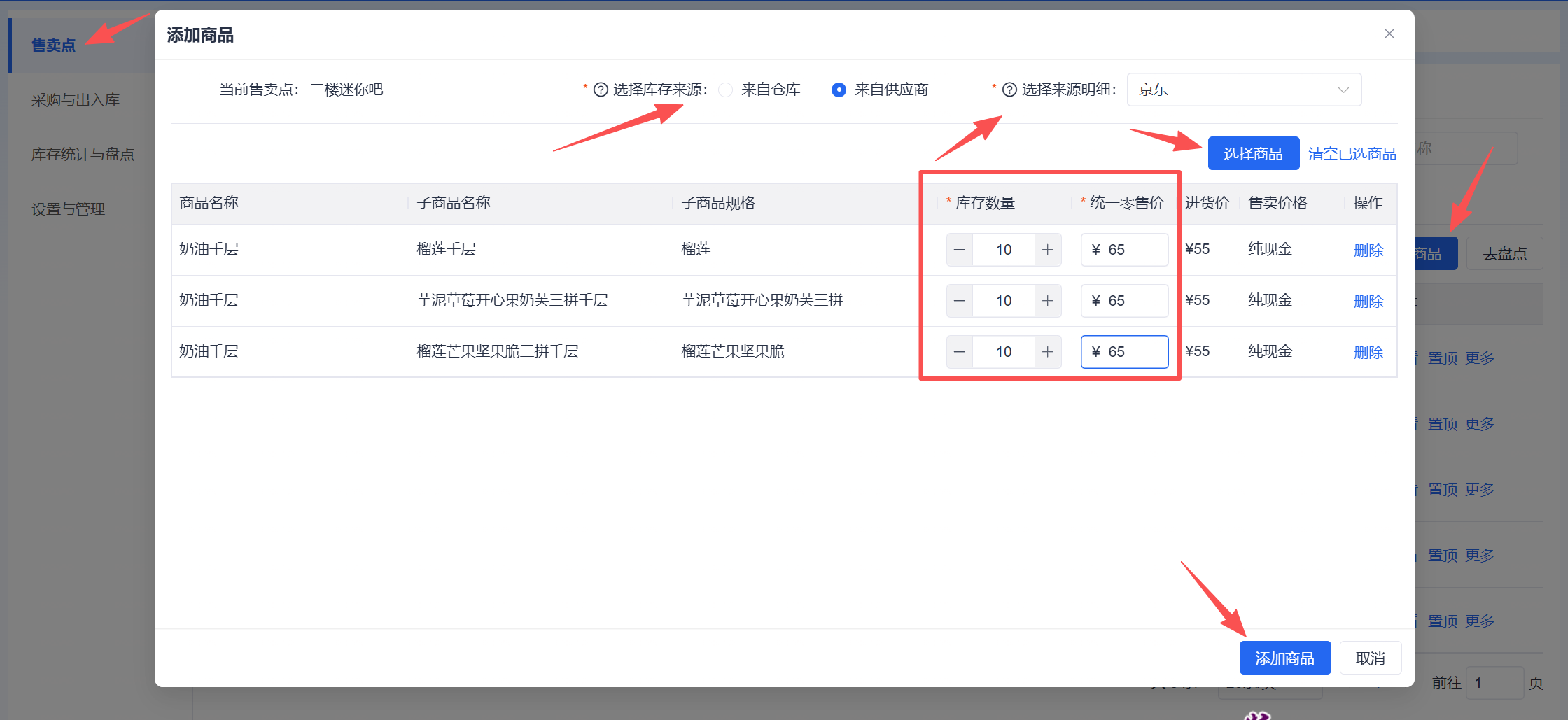
Task: Open 库存统计与盘点 in the sidebar
Action: [83, 154]
